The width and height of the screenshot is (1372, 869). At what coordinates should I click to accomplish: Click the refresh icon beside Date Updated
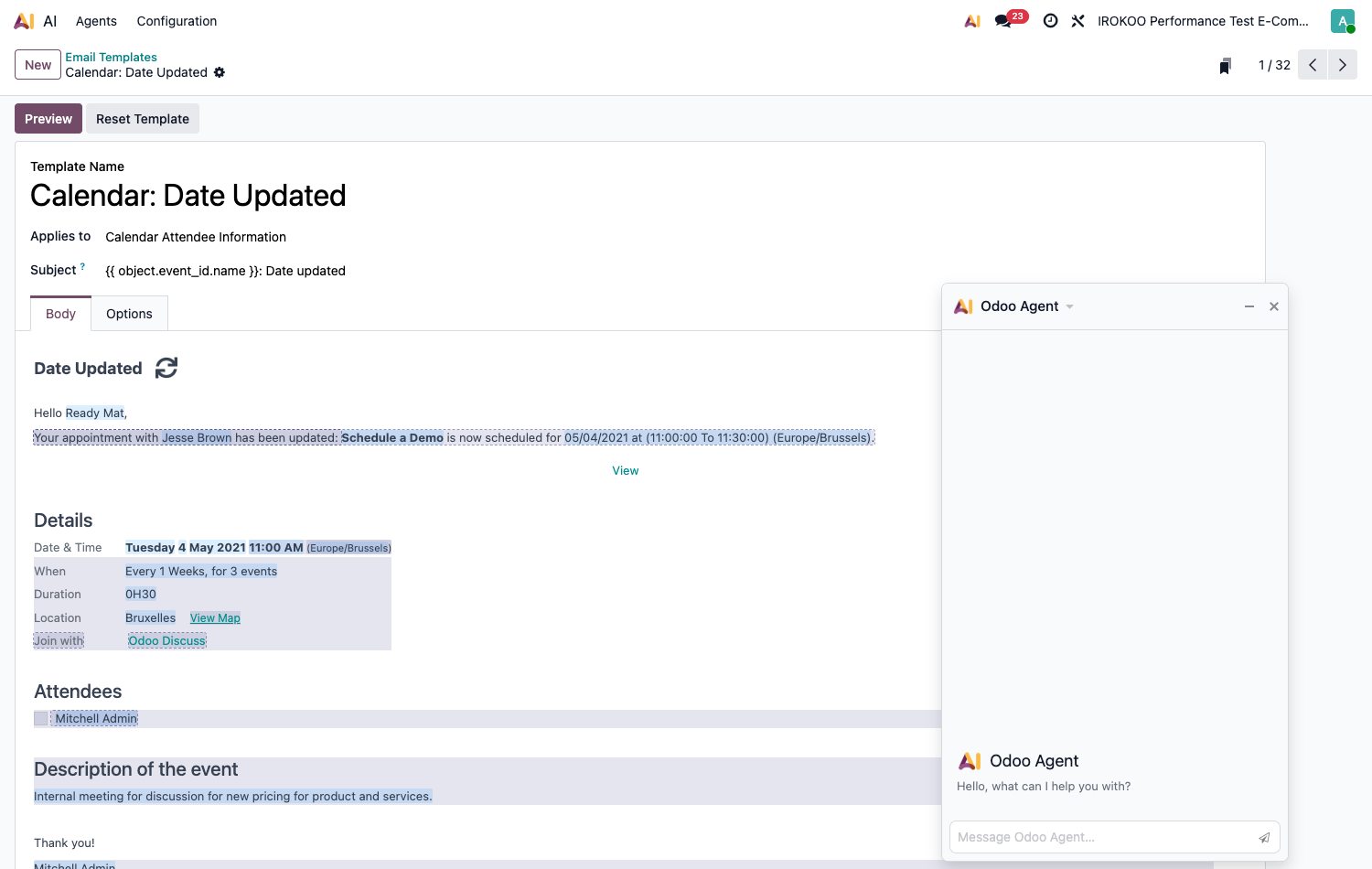166,368
